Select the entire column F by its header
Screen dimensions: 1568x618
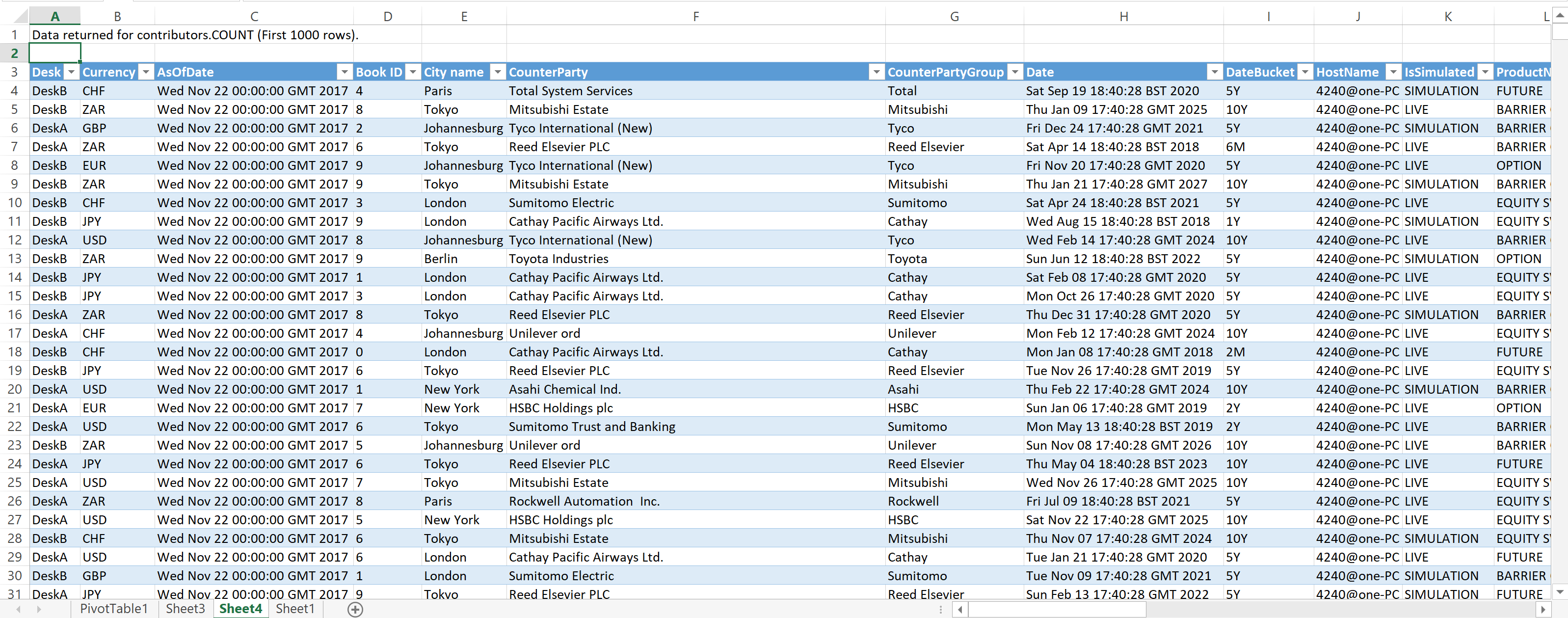(x=696, y=15)
